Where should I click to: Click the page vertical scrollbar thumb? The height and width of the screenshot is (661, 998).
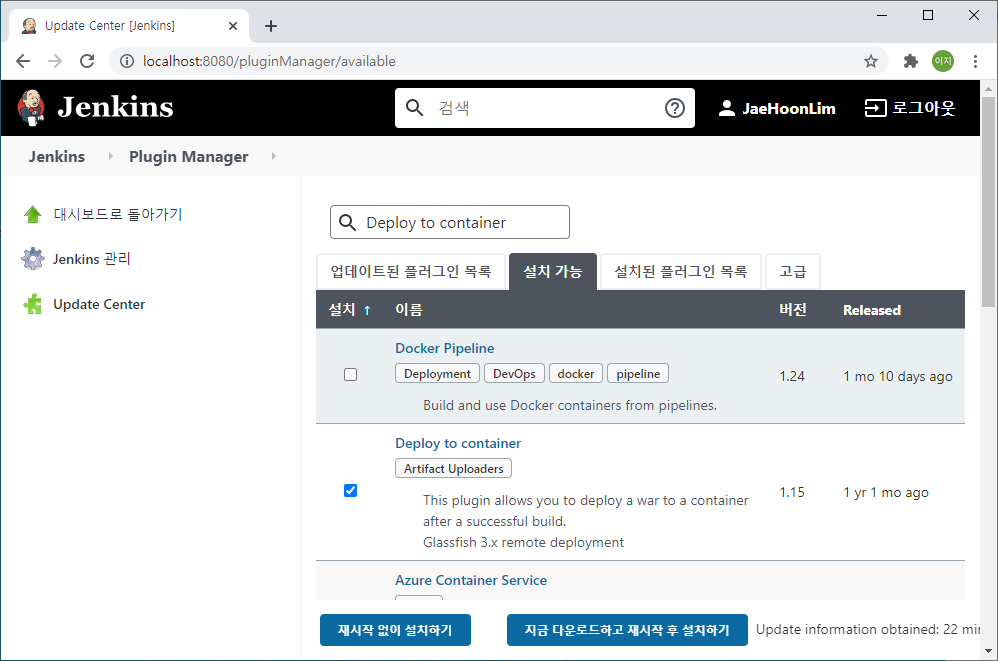(x=988, y=201)
